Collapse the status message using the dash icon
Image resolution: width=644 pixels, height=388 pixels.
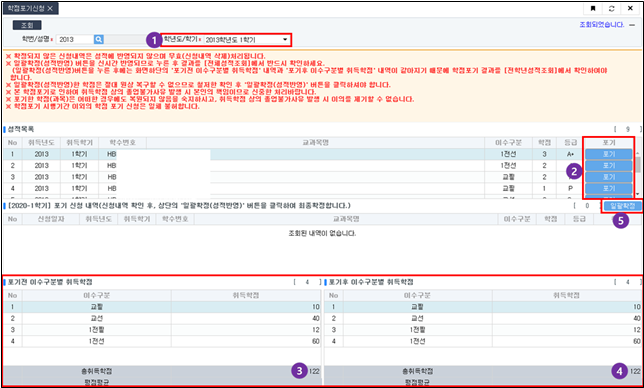[632, 25]
